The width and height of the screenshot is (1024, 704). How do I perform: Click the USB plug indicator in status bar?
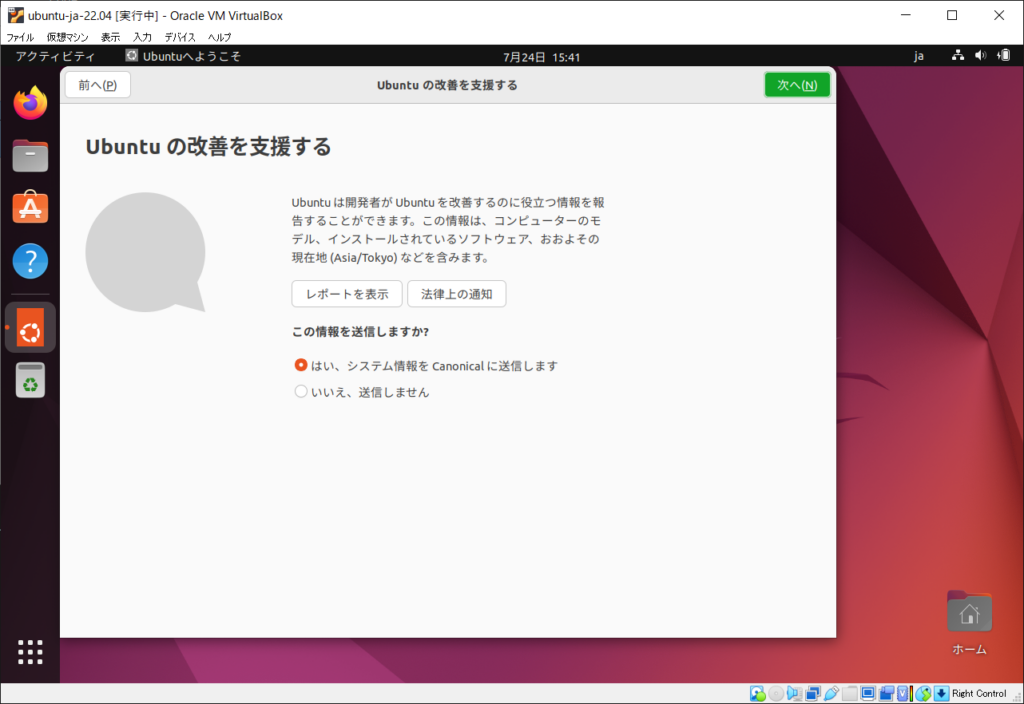click(831, 694)
